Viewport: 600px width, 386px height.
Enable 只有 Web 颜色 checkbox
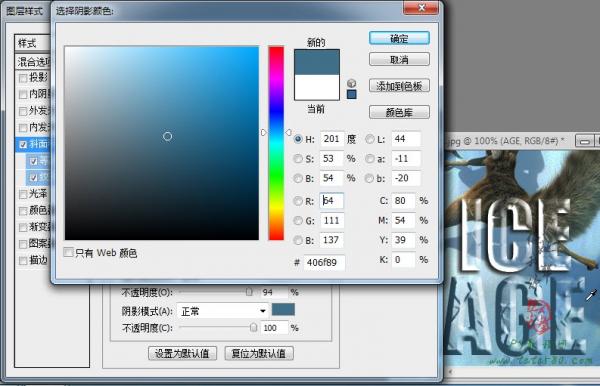click(68, 252)
